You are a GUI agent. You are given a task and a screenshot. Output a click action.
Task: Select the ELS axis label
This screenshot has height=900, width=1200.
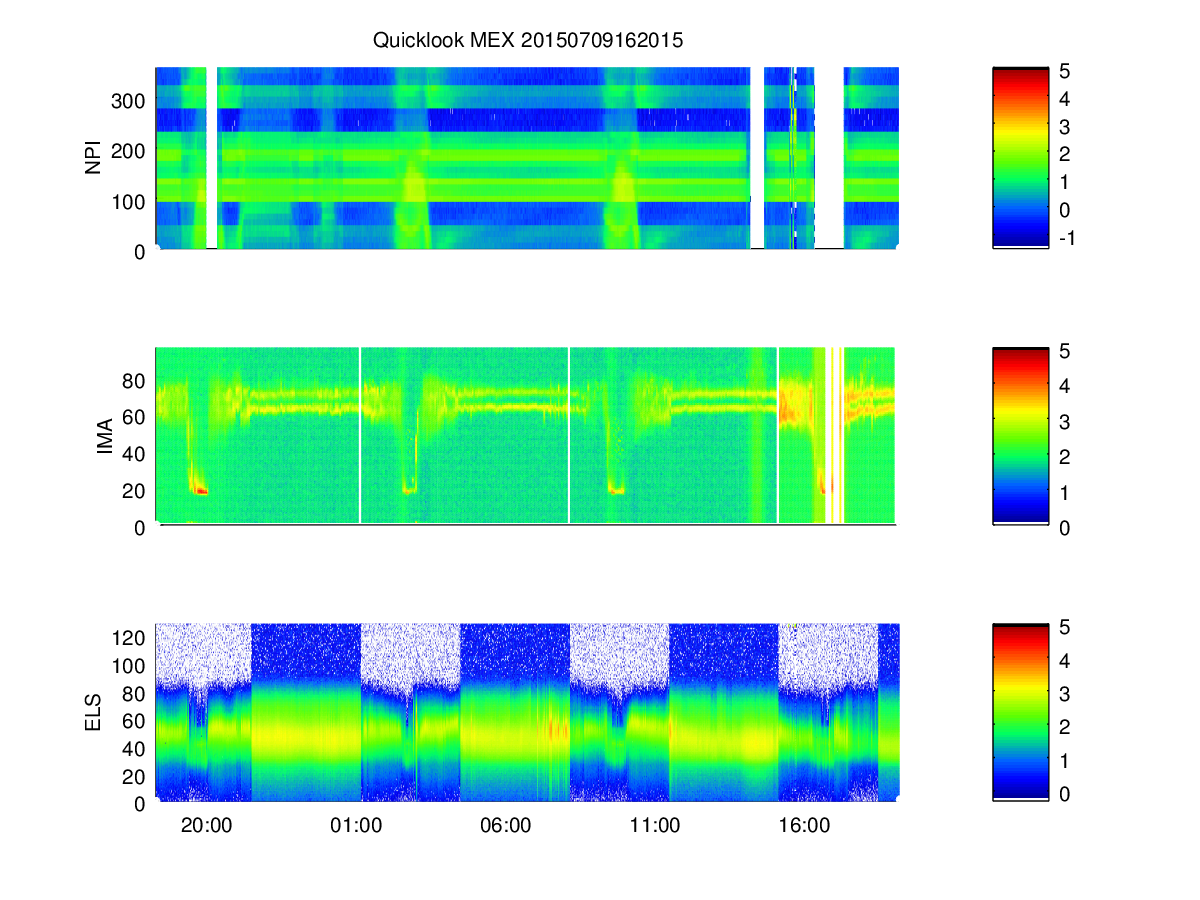coord(95,713)
